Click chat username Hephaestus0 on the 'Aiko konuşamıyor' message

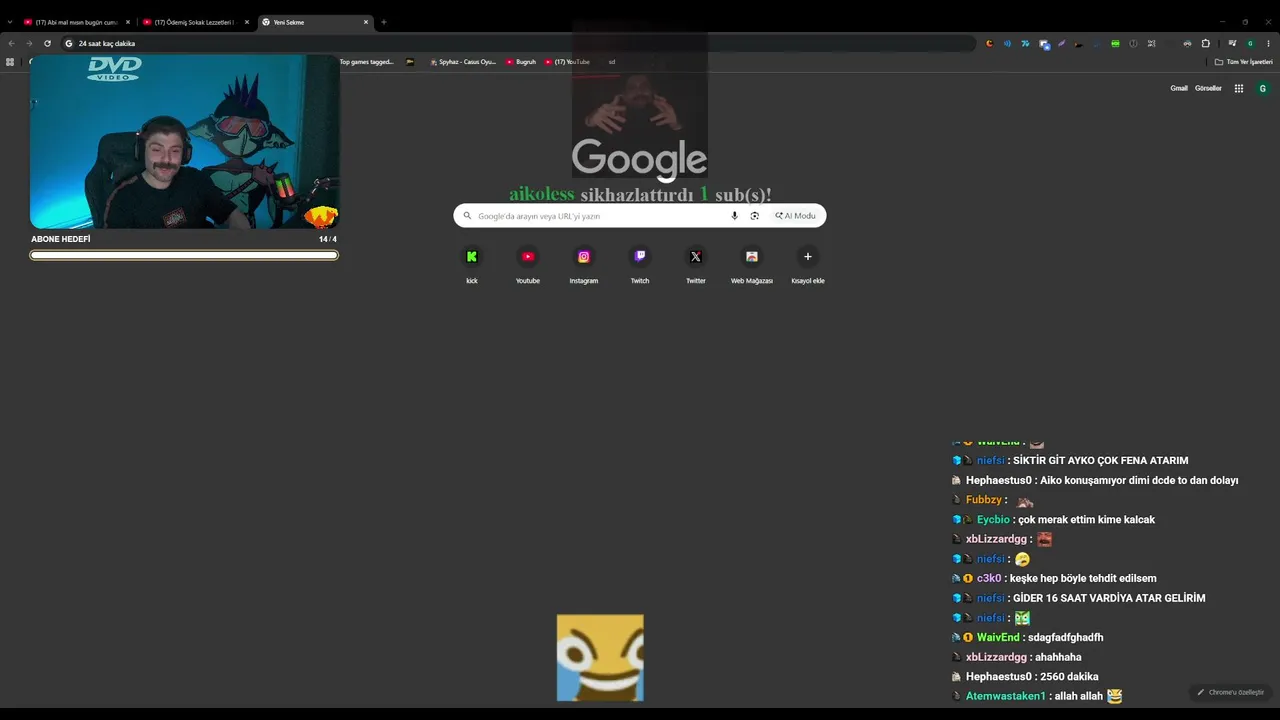coord(998,481)
